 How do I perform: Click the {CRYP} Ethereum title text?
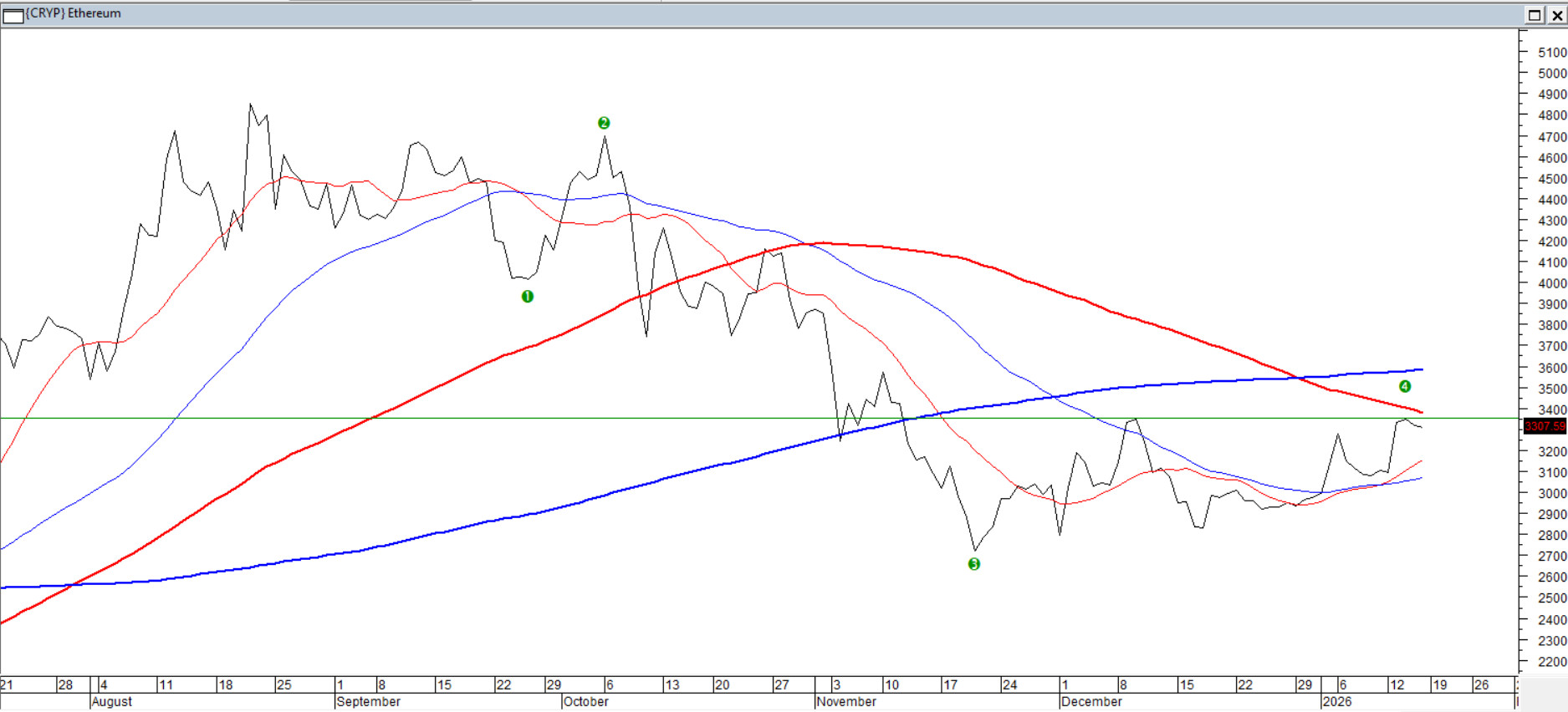pyautogui.click(x=74, y=13)
